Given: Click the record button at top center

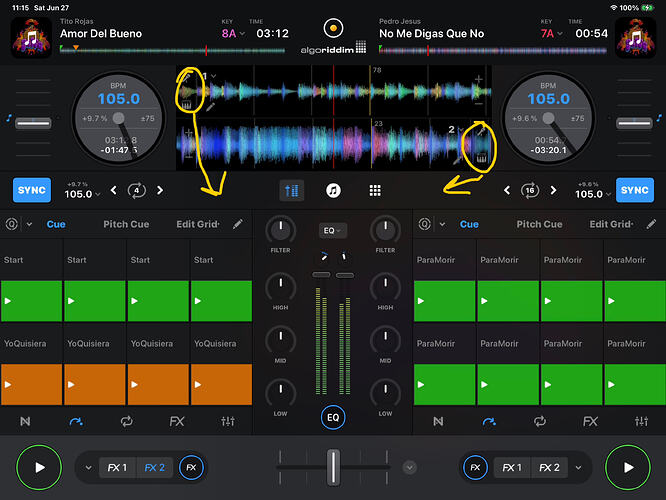Looking at the screenshot, I should (333, 28).
